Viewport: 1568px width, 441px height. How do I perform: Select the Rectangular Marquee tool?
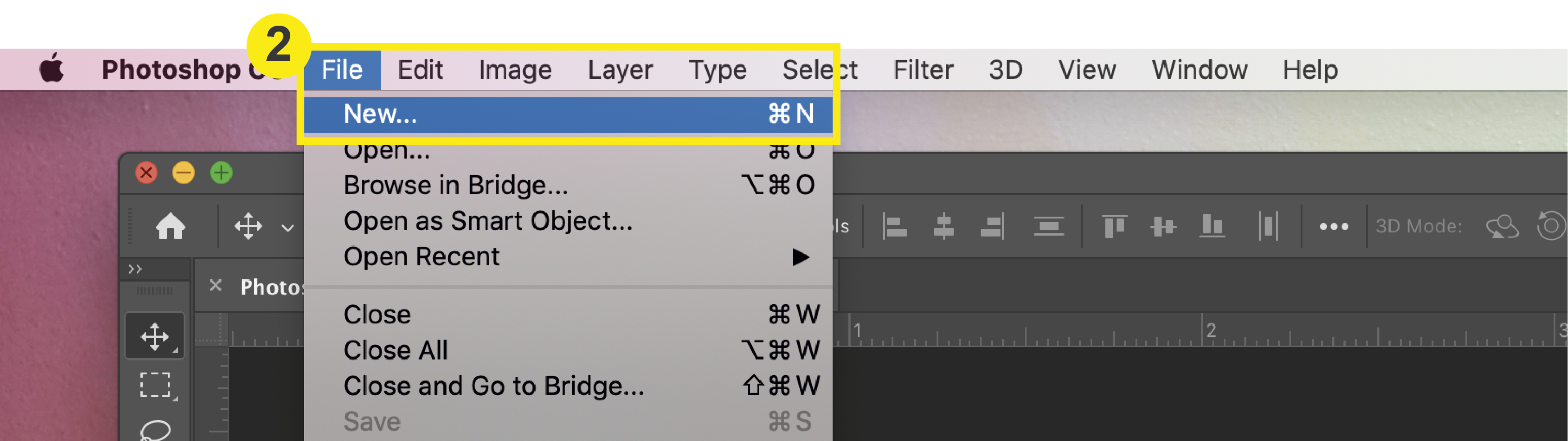[156, 385]
